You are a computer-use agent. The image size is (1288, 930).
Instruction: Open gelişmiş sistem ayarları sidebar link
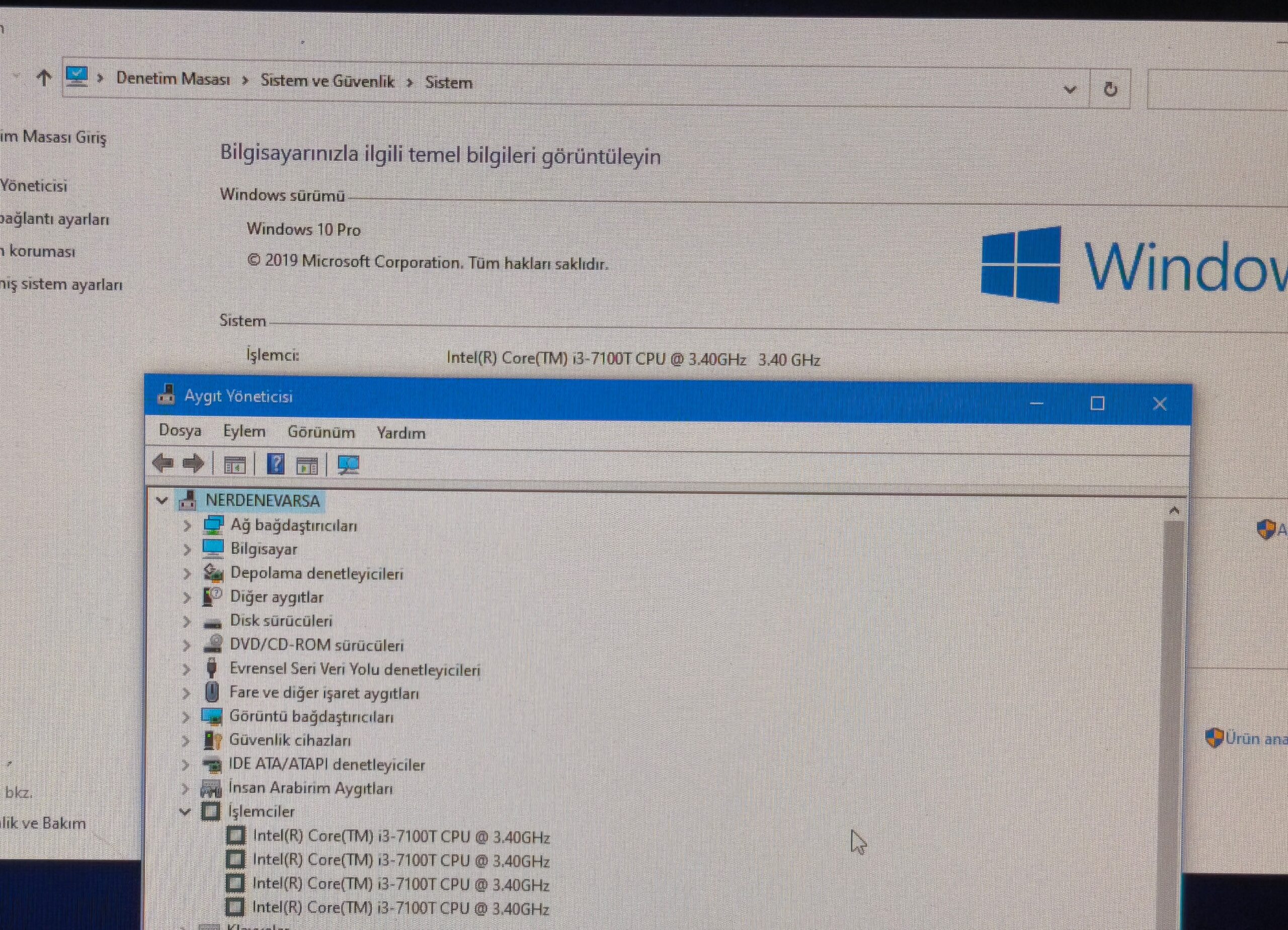tap(61, 284)
